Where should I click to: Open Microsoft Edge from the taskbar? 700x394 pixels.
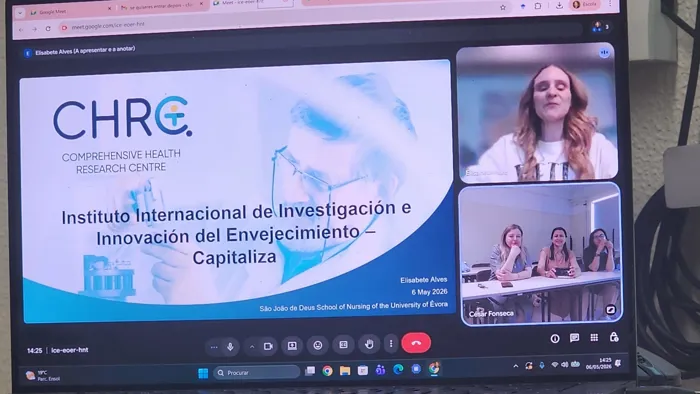(x=398, y=369)
